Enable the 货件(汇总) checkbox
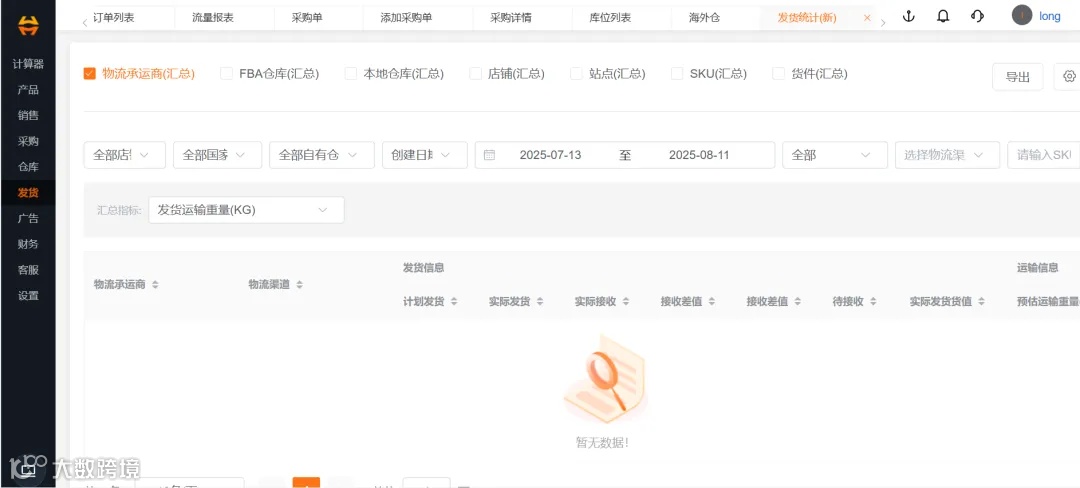This screenshot has width=1080, height=488. (x=778, y=74)
